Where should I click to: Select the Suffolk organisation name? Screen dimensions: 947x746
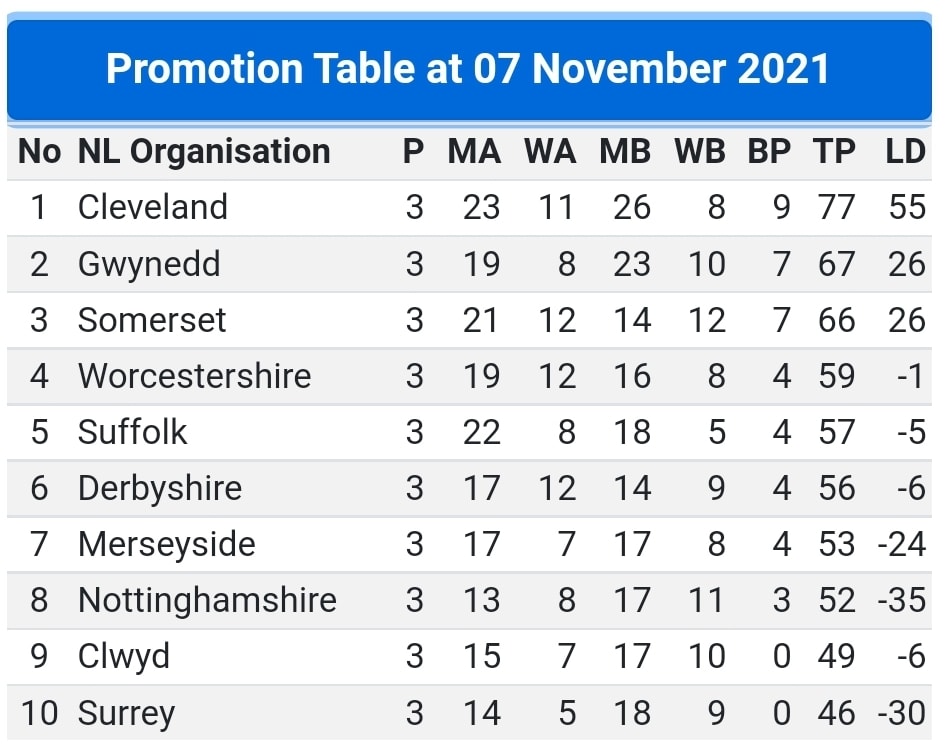132,432
